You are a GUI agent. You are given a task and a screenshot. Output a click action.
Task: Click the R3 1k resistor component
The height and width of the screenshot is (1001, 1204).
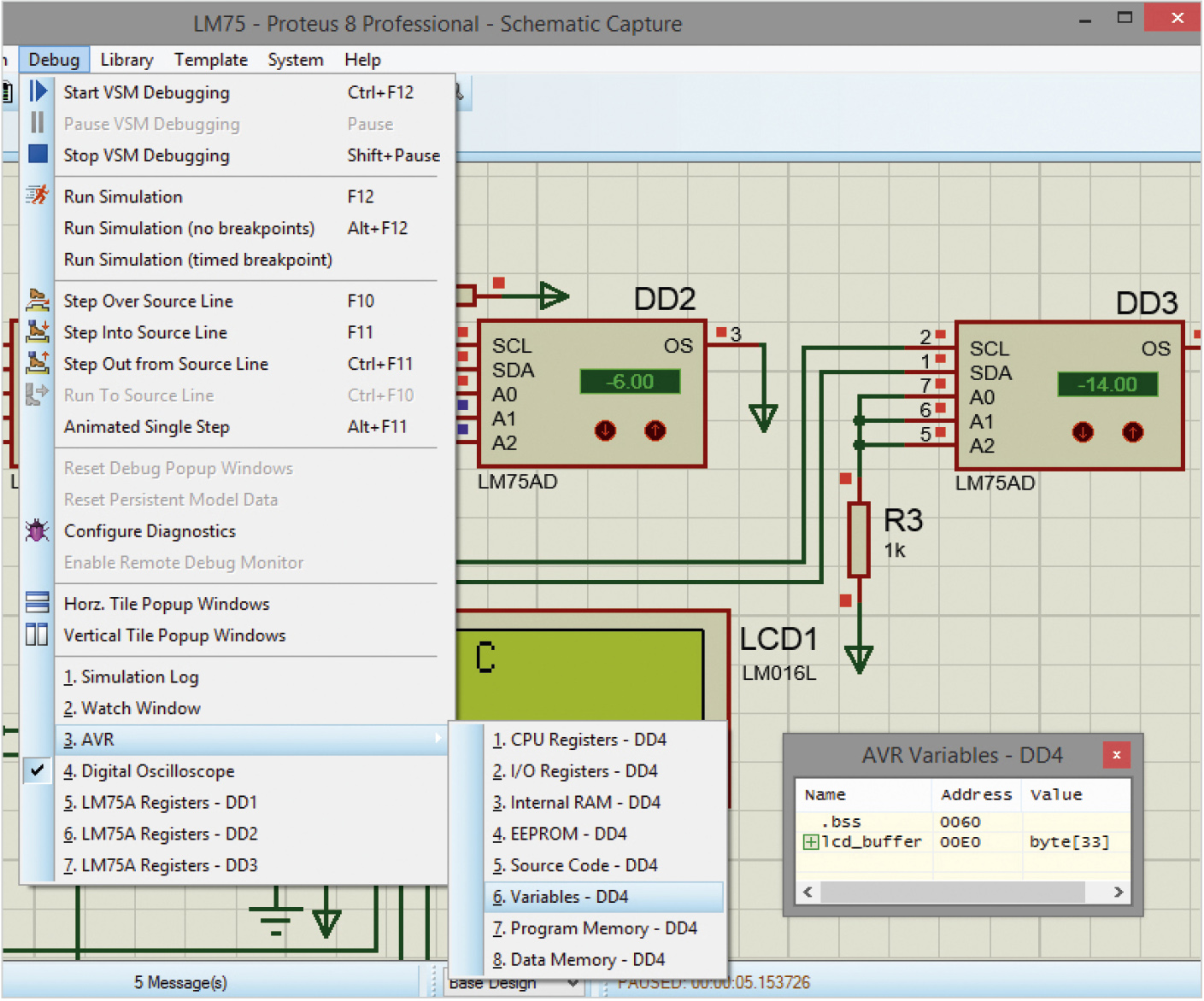coord(859,540)
